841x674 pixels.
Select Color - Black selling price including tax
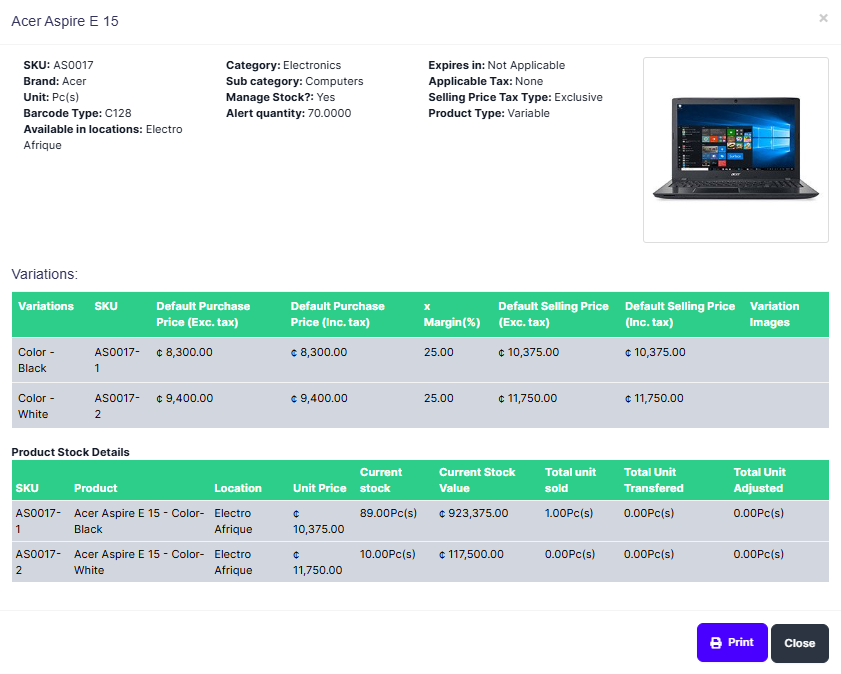tap(655, 352)
